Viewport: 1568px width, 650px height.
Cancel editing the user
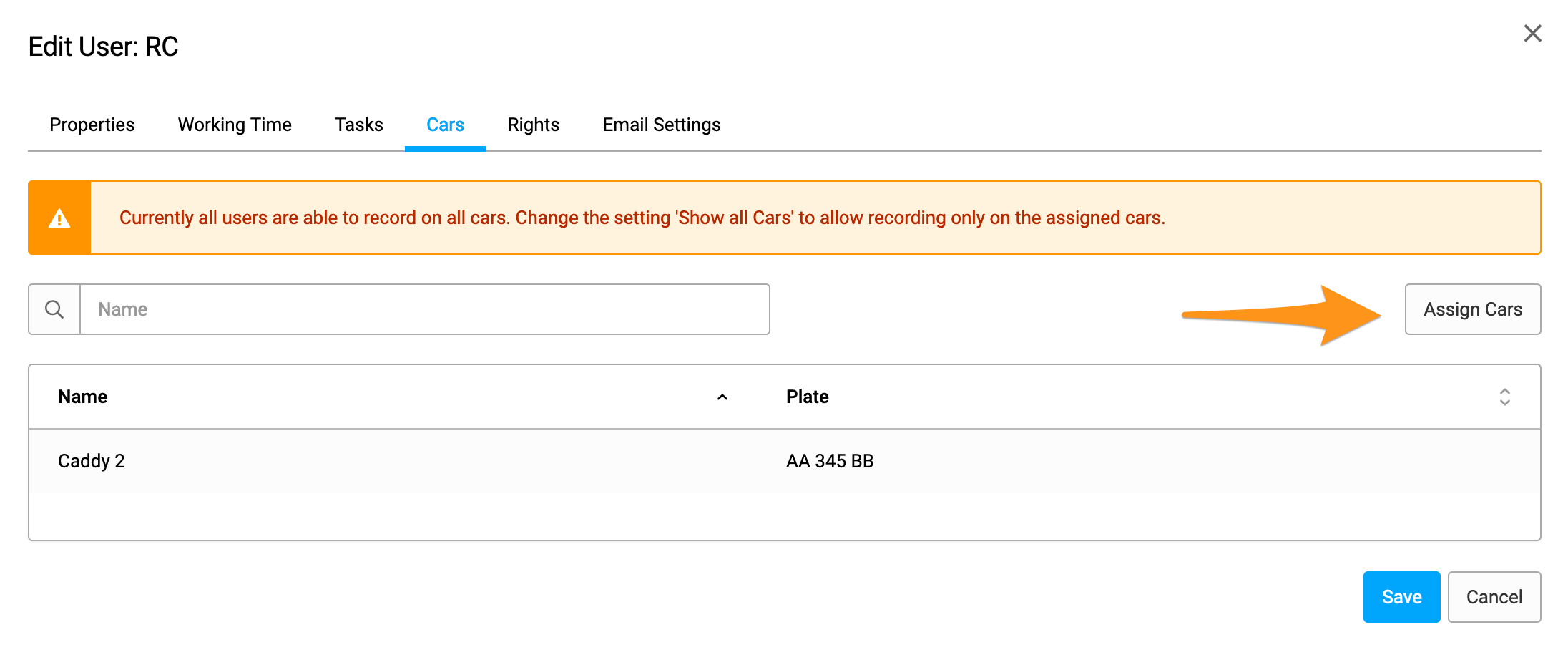[x=1494, y=597]
